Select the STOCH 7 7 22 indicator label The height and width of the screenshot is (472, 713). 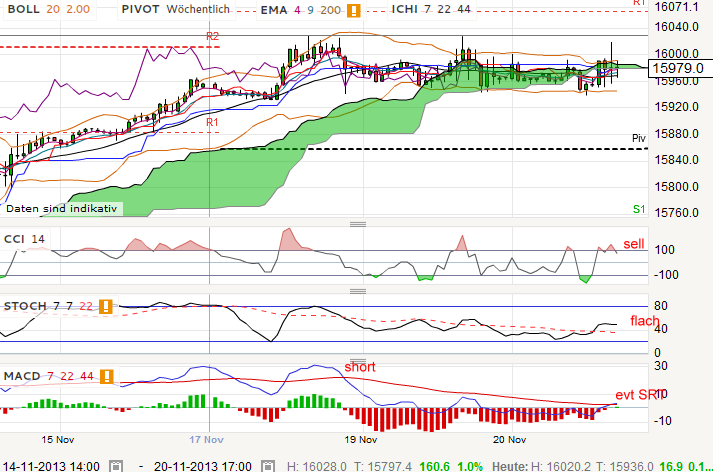click(x=48, y=306)
